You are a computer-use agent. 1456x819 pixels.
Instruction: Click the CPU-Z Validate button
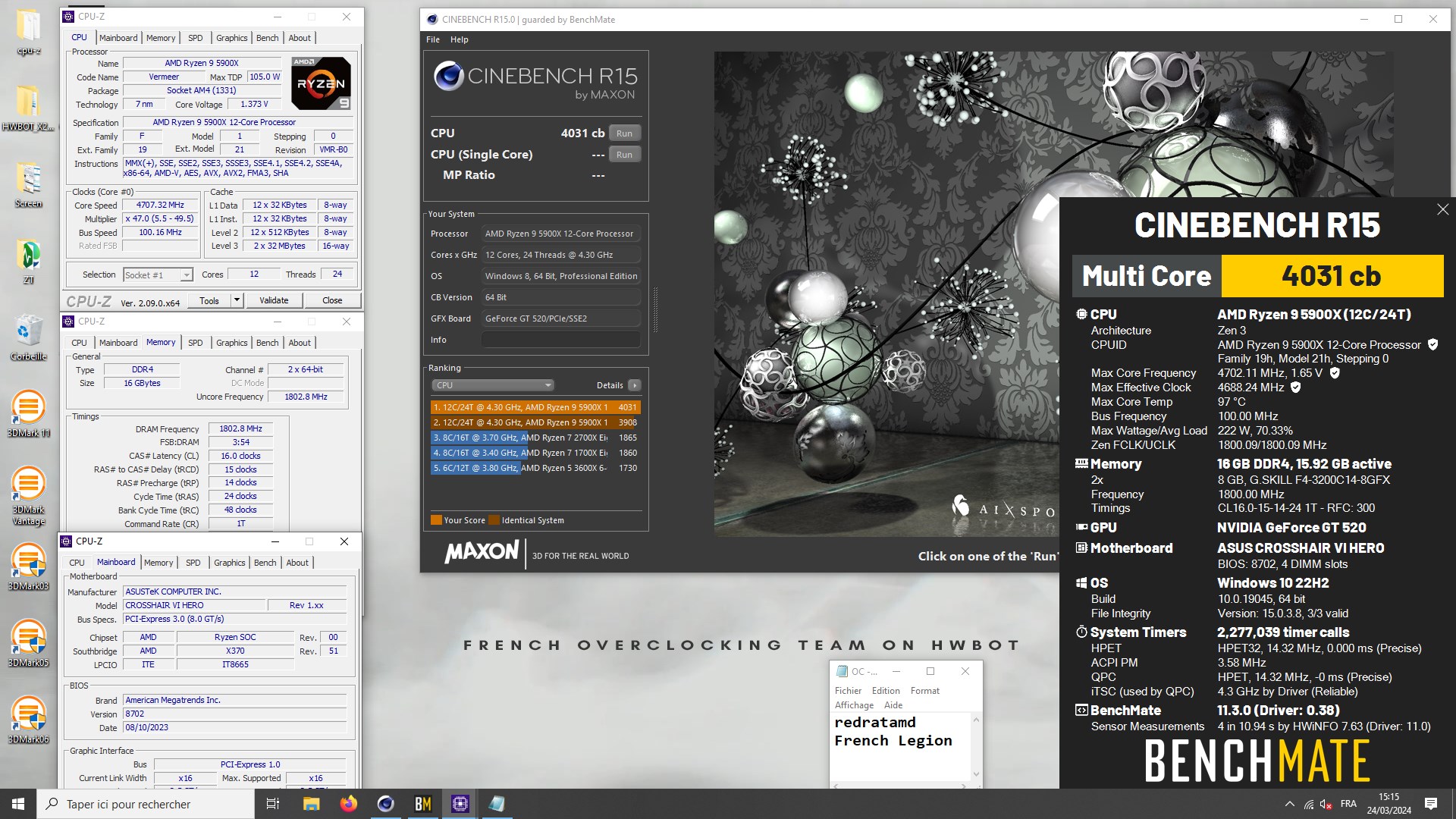coord(274,300)
